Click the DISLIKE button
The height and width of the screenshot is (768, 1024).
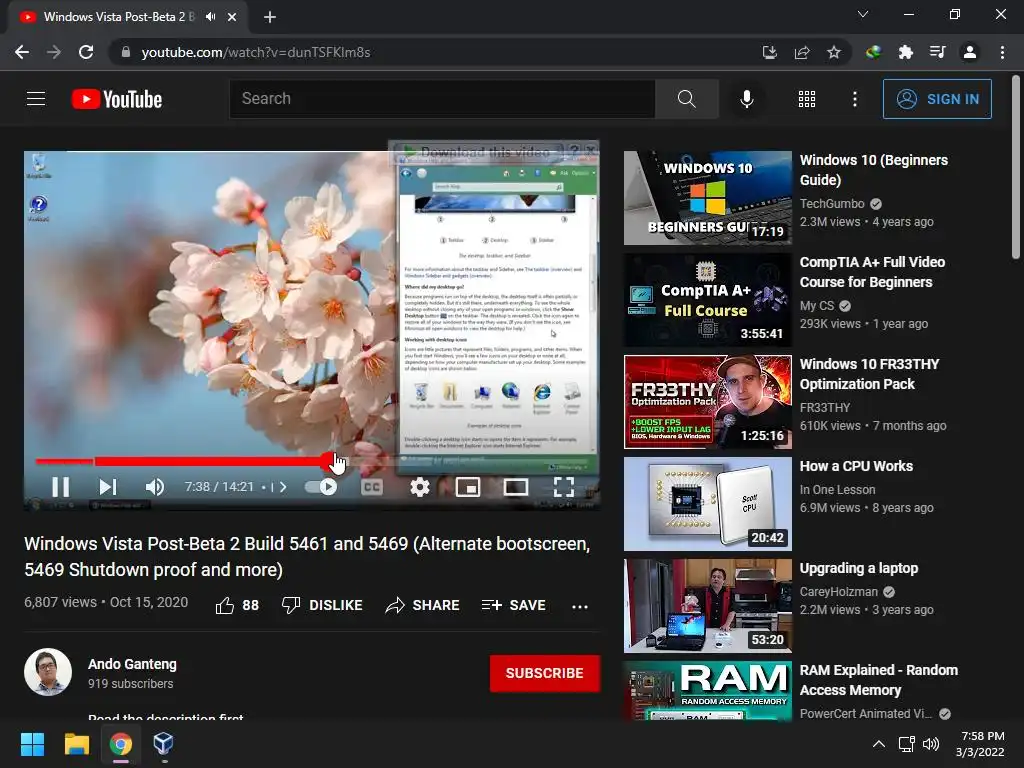click(322, 605)
